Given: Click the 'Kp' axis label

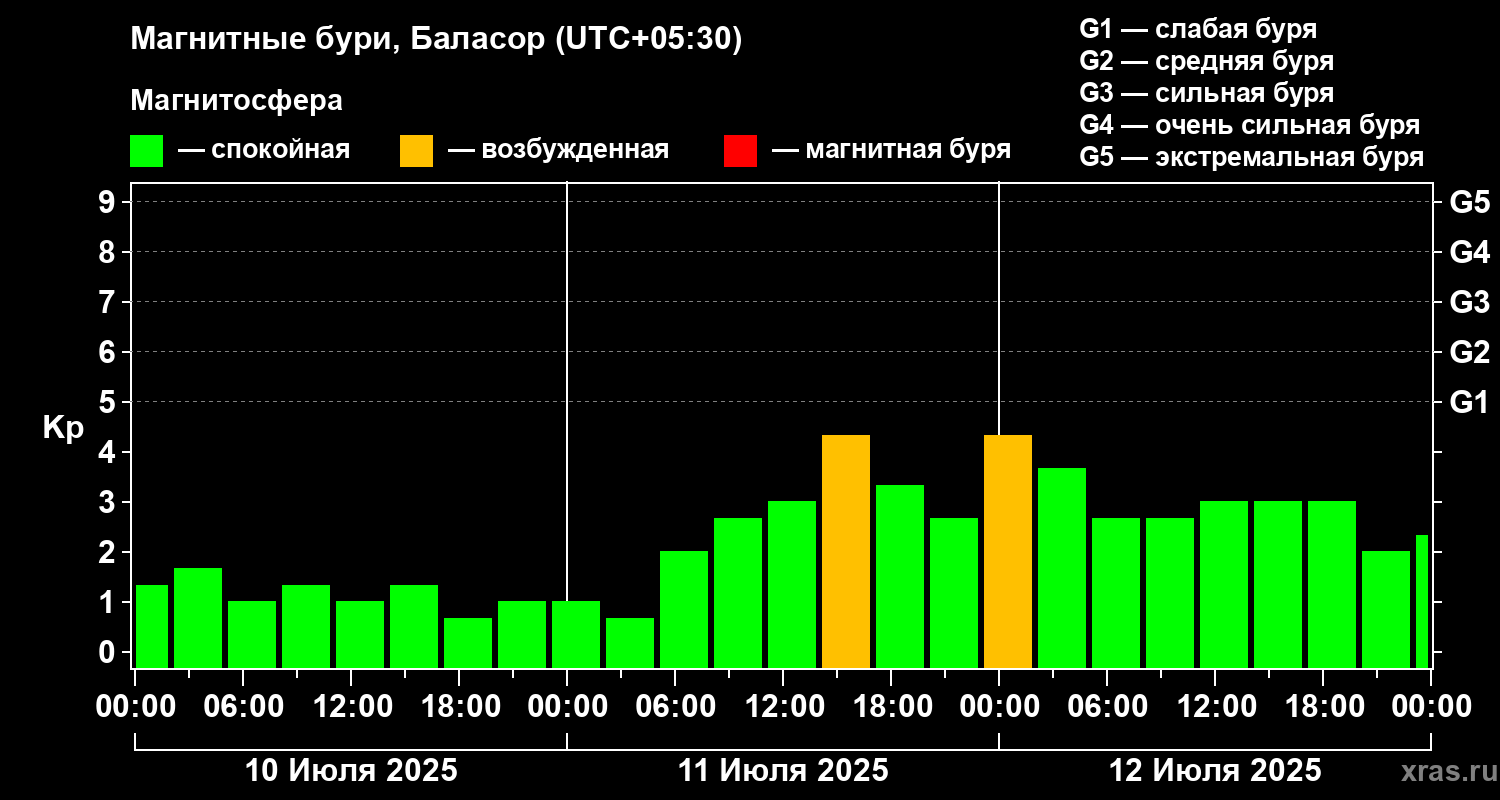Looking at the screenshot, I should (x=63, y=427).
